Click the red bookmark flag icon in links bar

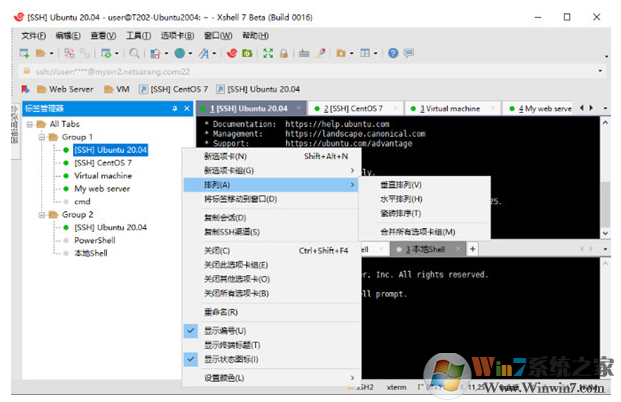(x=25, y=89)
